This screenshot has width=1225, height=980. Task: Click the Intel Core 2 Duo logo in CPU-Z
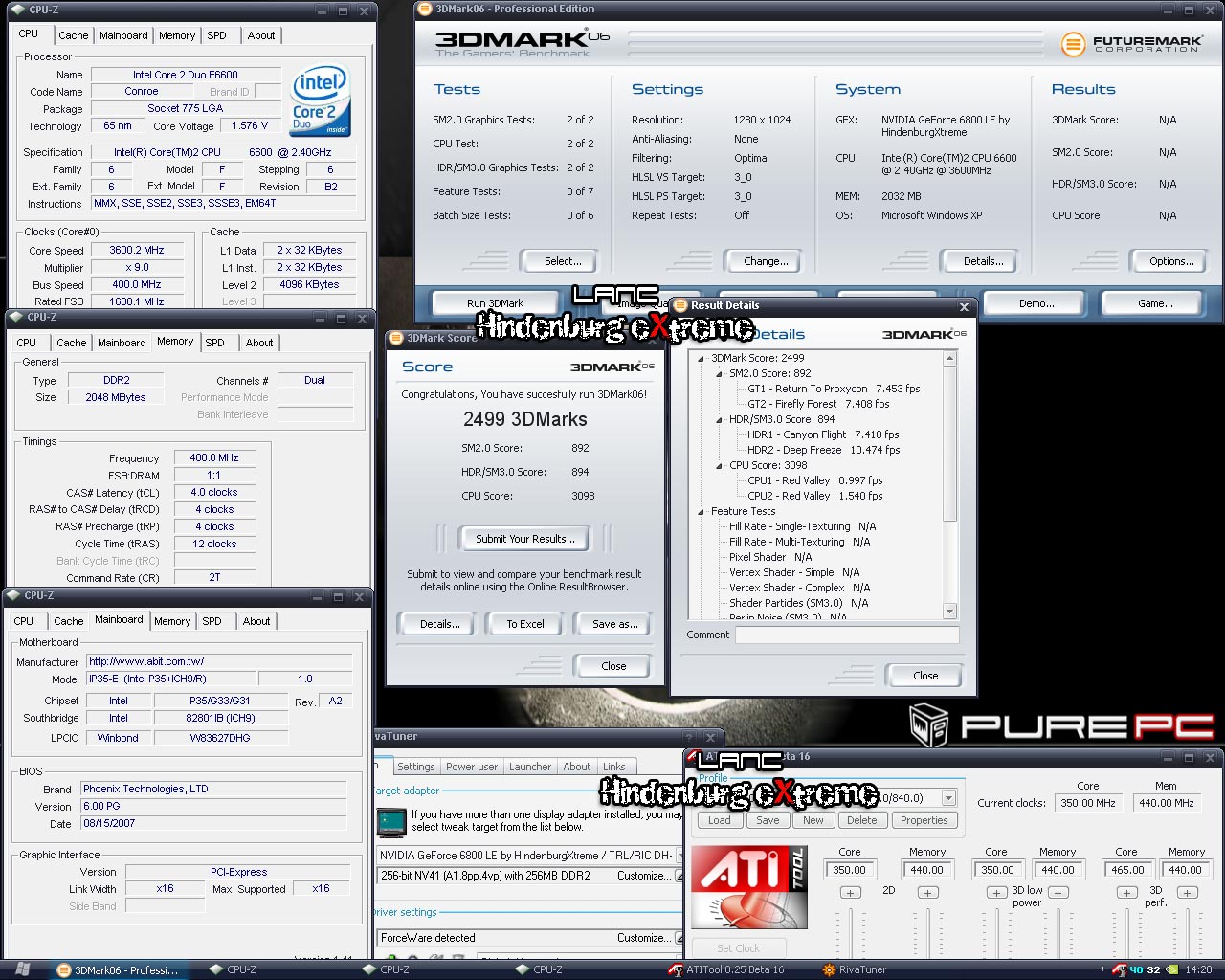(321, 100)
